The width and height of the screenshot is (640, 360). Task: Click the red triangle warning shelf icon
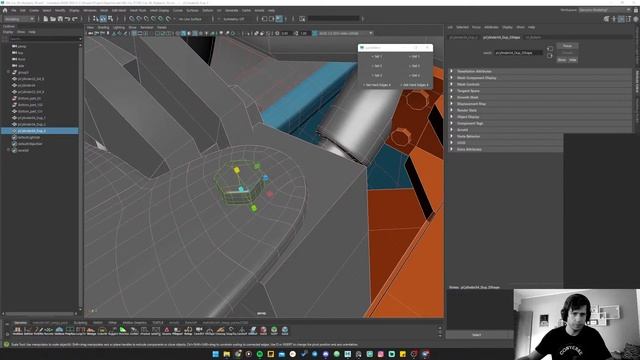(x=167, y=330)
